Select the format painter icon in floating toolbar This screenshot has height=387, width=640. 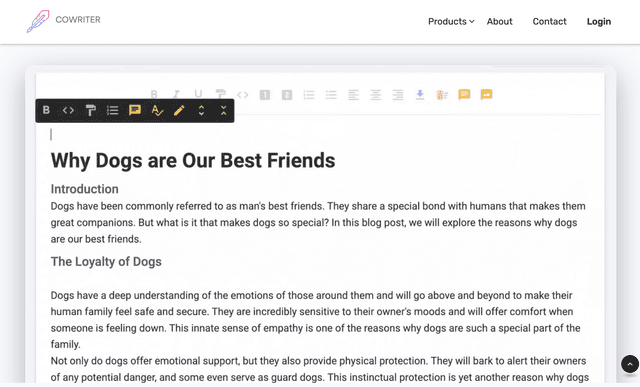[90, 110]
